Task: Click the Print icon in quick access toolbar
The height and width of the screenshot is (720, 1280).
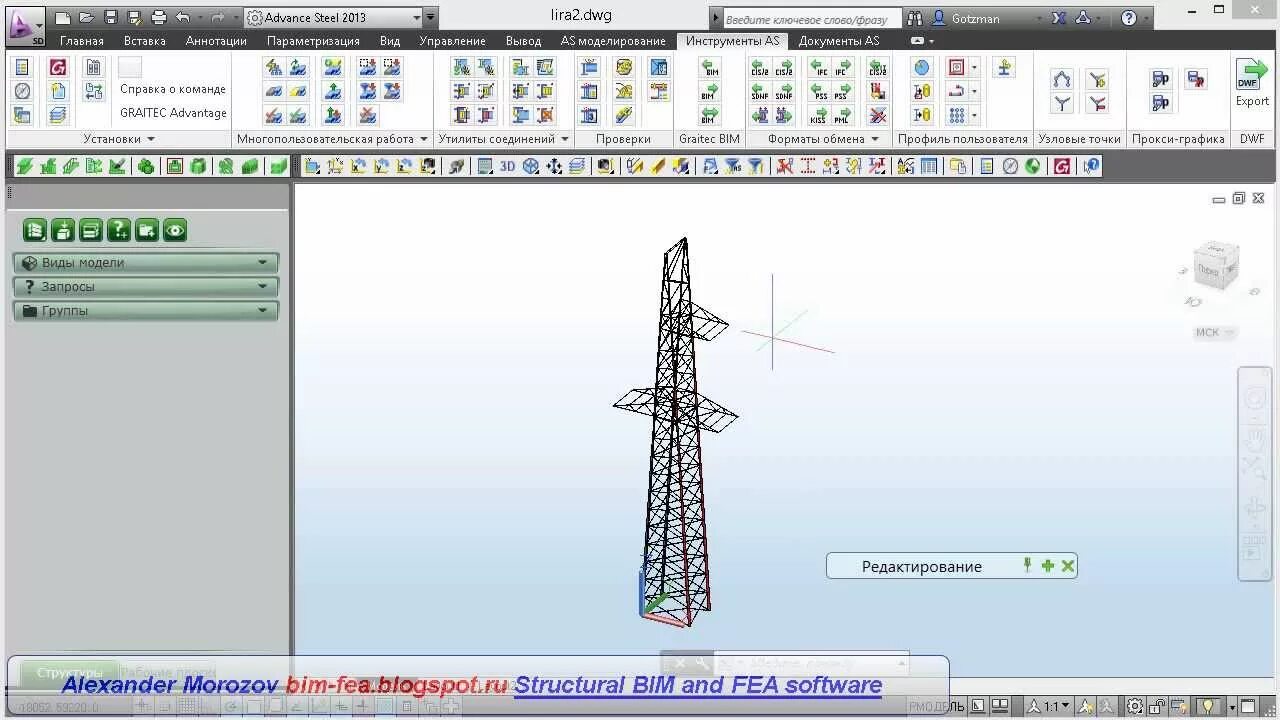Action: tap(159, 18)
